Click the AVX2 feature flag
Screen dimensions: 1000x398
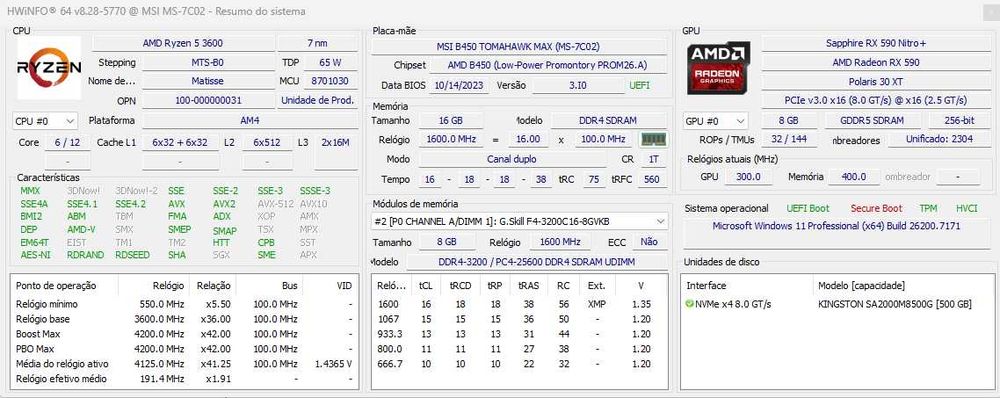(x=224, y=204)
